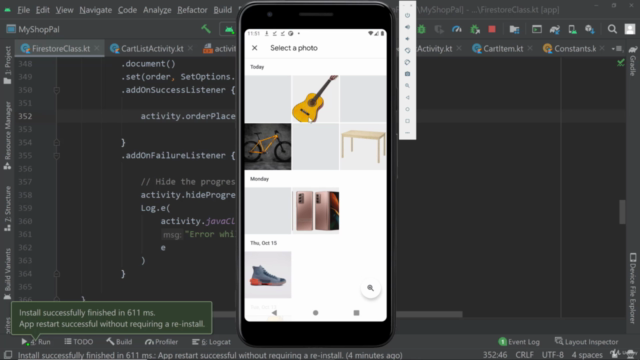Image resolution: width=640 pixels, height=360 pixels.
Task: Select the guitar photo
Action: 315,98
